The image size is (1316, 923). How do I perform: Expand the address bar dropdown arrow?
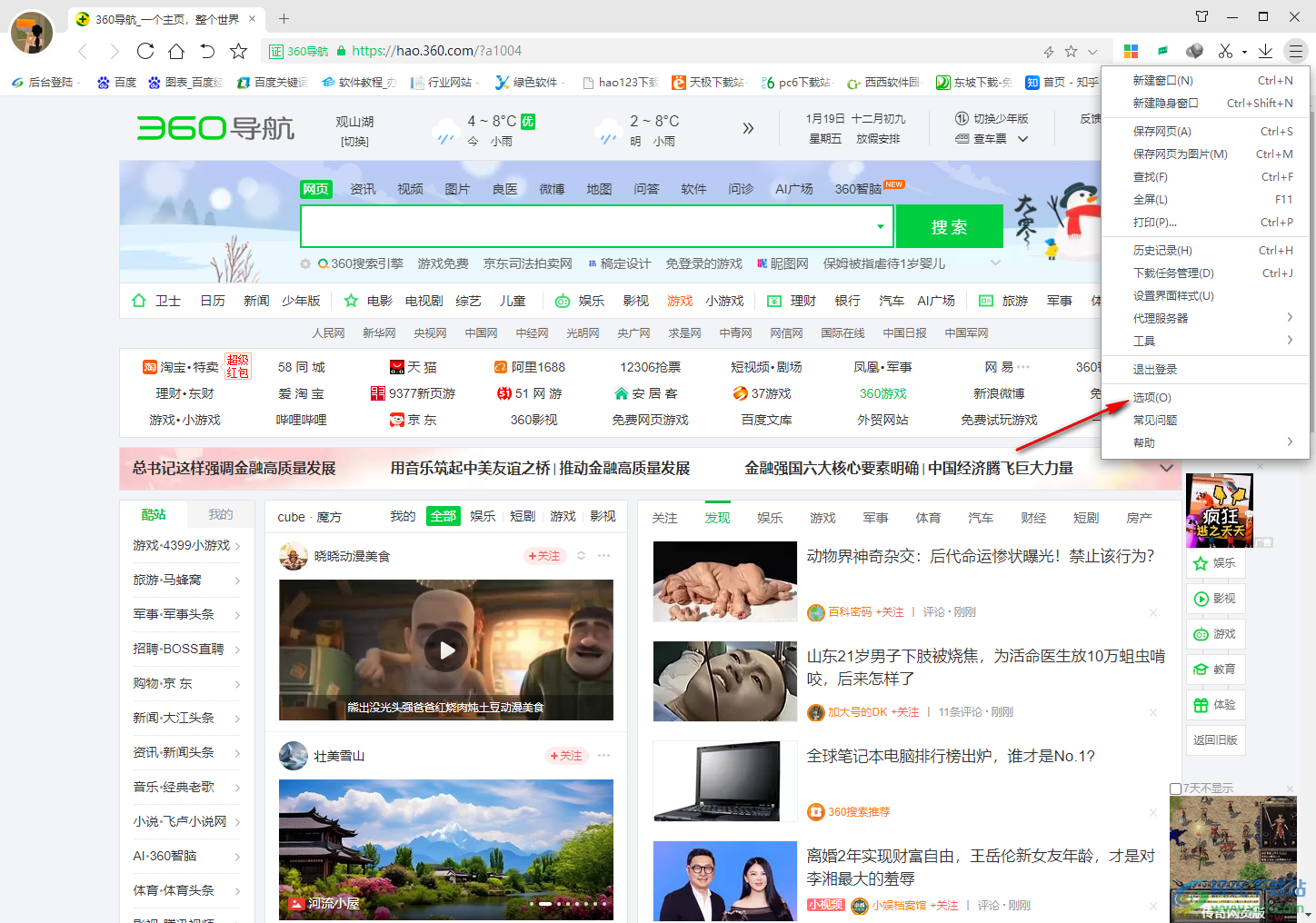(x=1092, y=52)
